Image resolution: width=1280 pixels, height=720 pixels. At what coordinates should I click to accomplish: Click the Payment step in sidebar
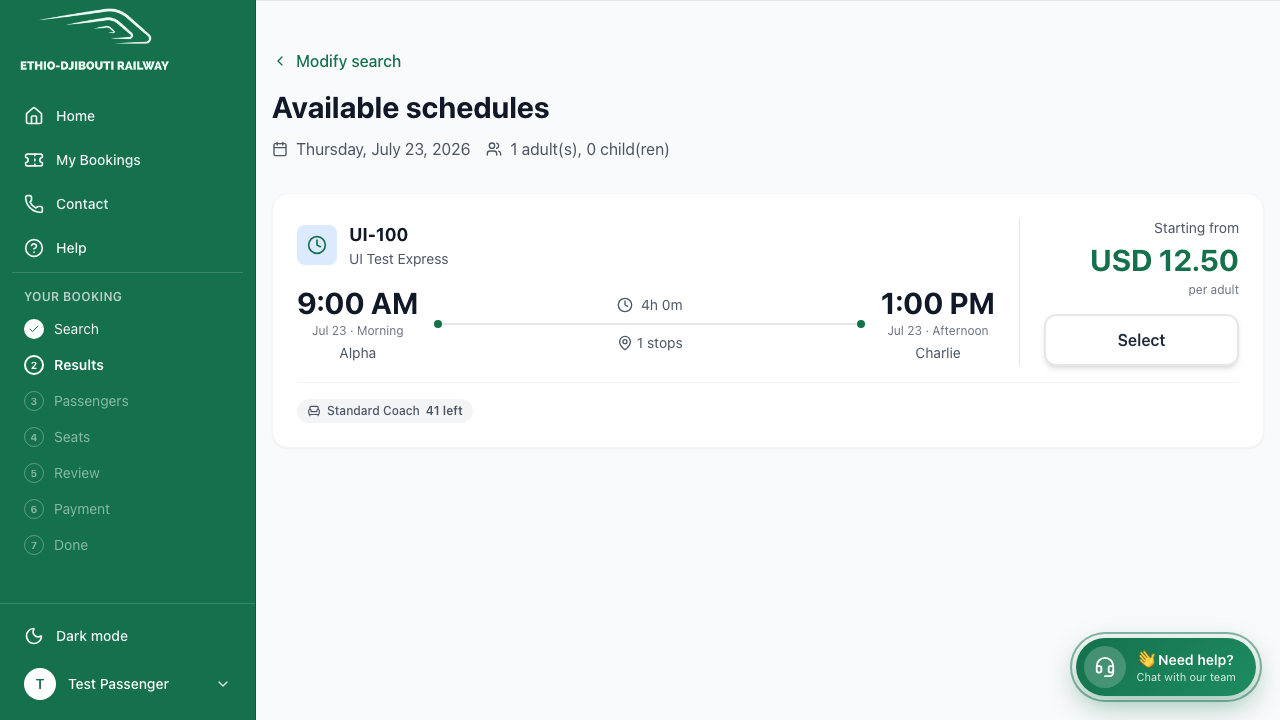(x=82, y=509)
